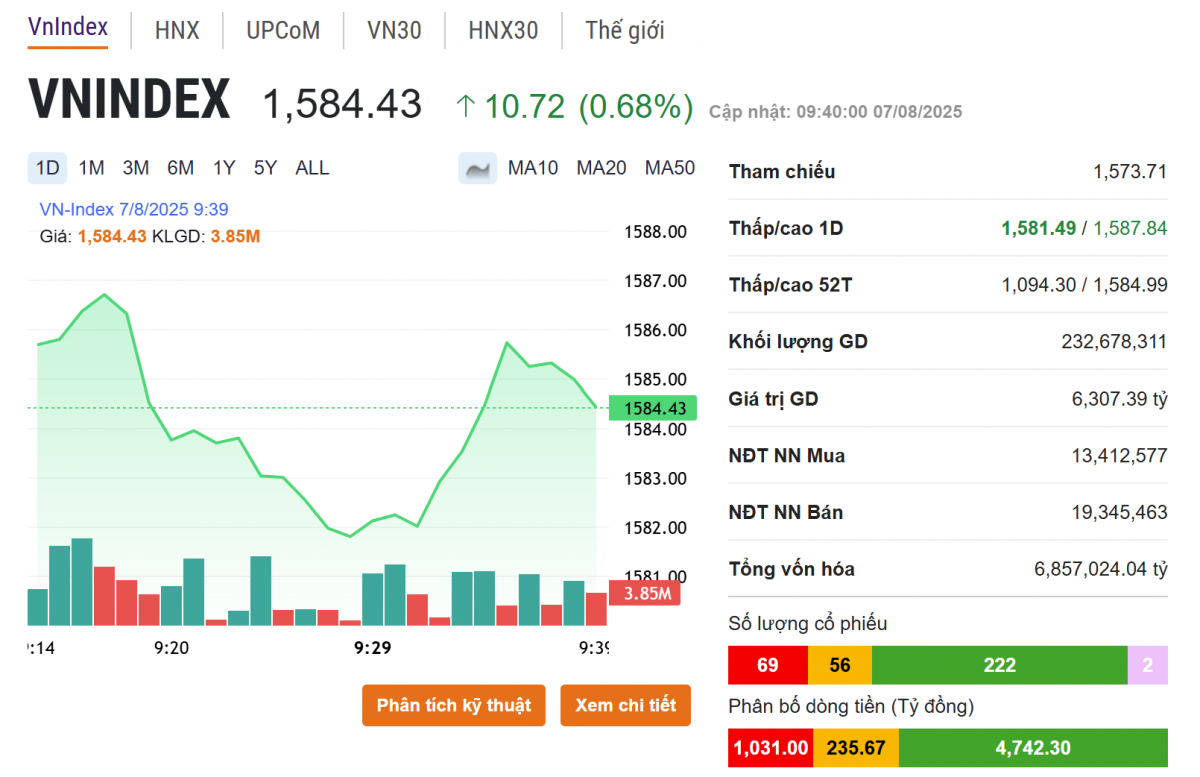
Task: Set chart range to 5Y
Action: tap(265, 168)
